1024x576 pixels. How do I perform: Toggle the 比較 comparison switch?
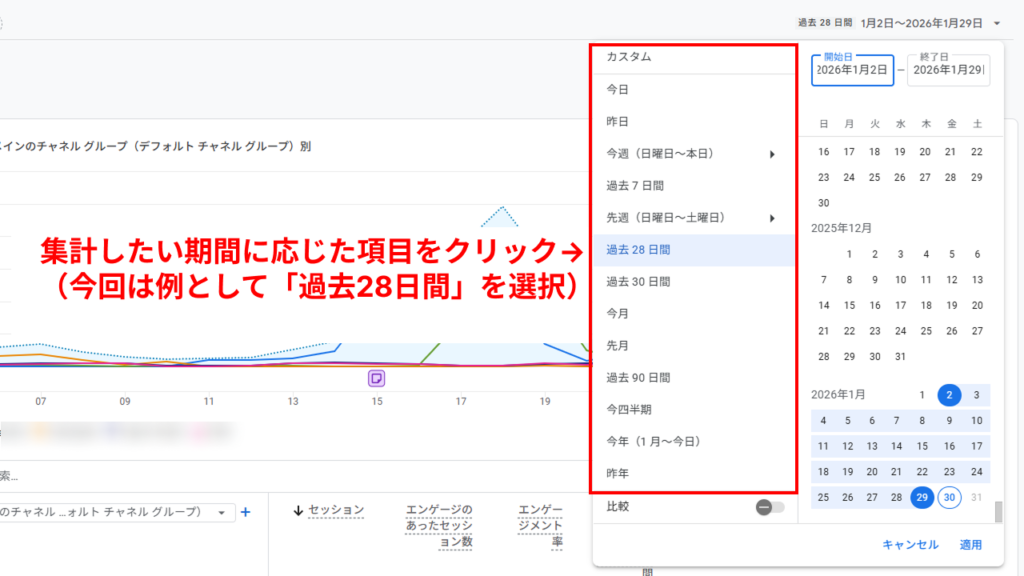coord(764,508)
